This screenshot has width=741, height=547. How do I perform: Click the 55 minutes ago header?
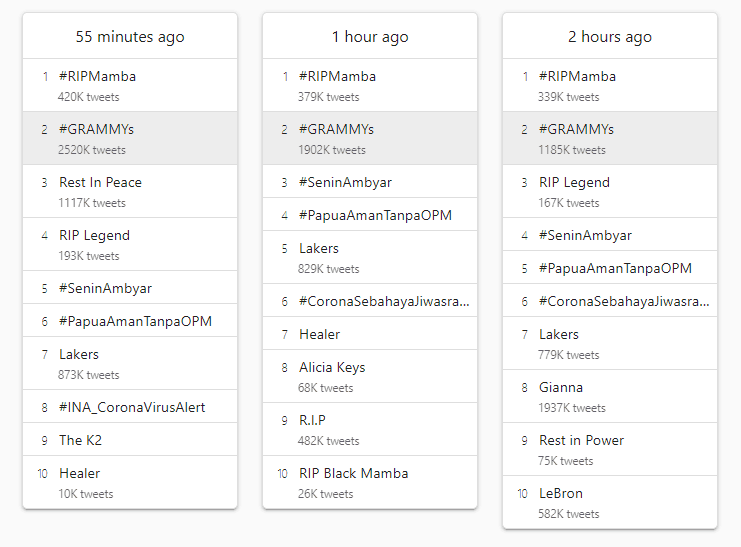[x=130, y=37]
